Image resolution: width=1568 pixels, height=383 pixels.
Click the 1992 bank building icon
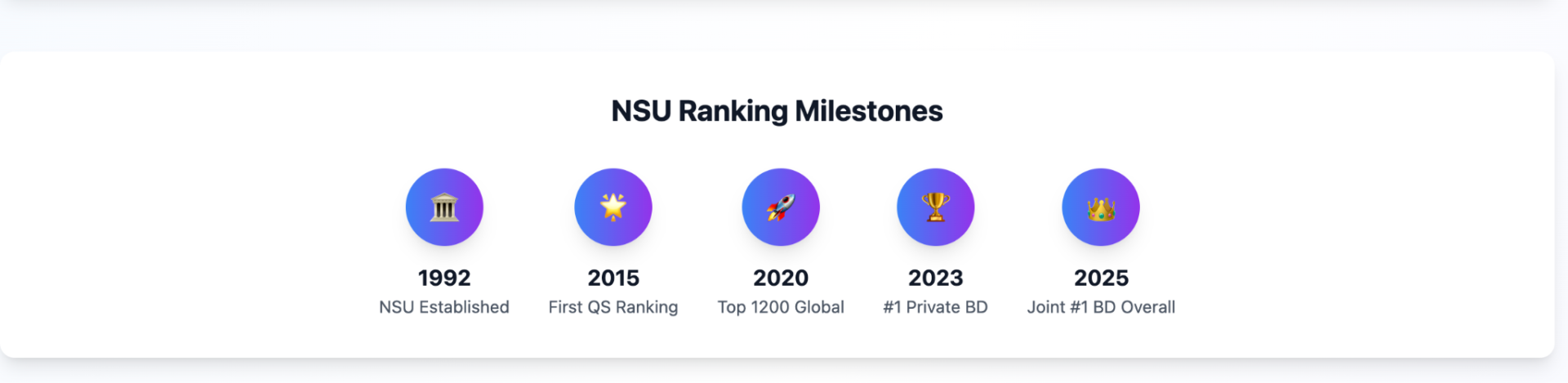pos(444,207)
